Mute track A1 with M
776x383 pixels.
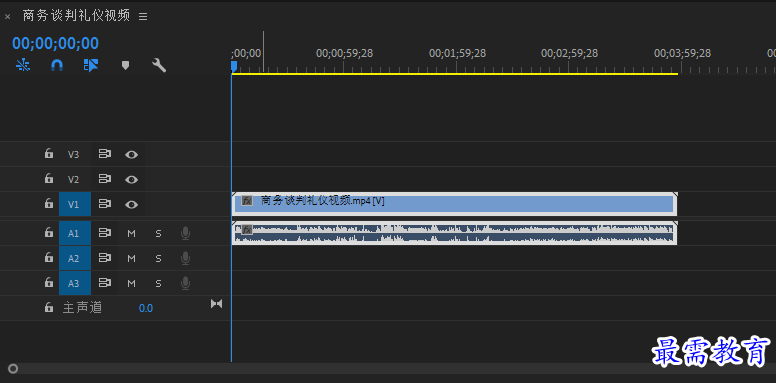pos(131,234)
